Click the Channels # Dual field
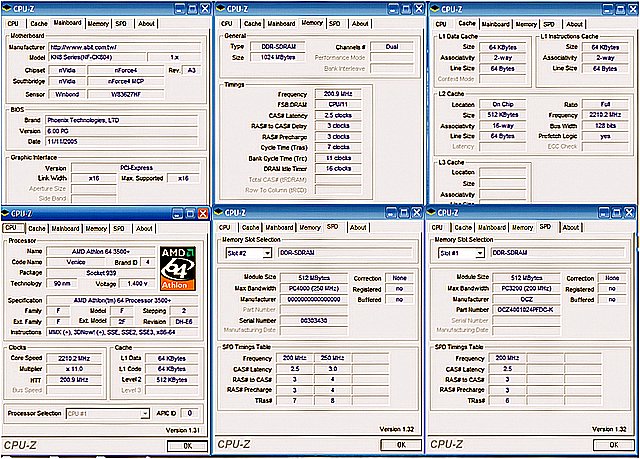This screenshot has height=459, width=640. tap(391, 47)
